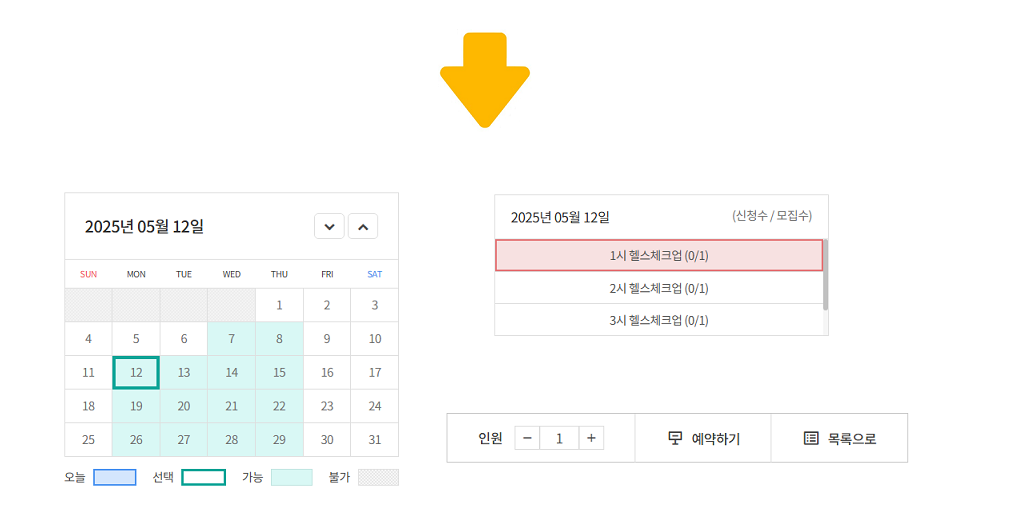
Task: Pick available date 7 on calendar
Action: (x=231, y=339)
